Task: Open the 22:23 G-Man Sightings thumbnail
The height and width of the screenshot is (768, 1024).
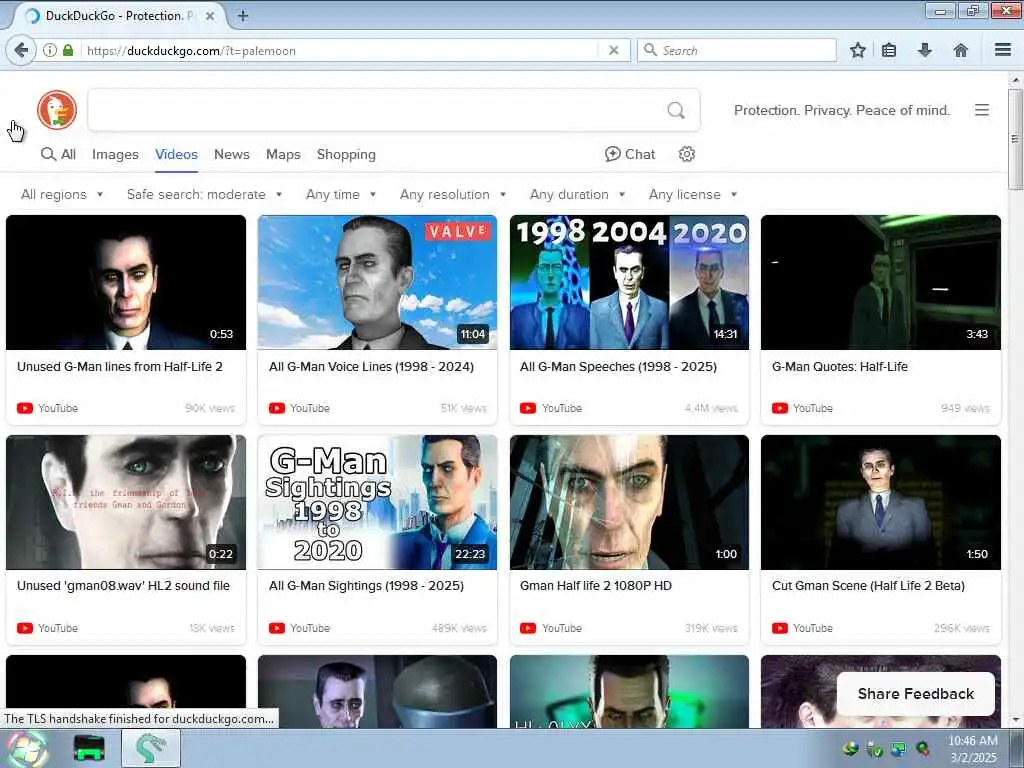Action: (377, 502)
